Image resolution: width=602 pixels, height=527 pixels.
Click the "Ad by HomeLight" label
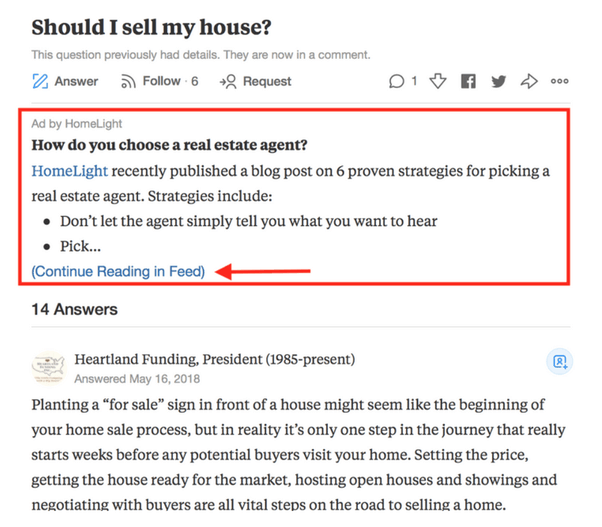(77, 123)
